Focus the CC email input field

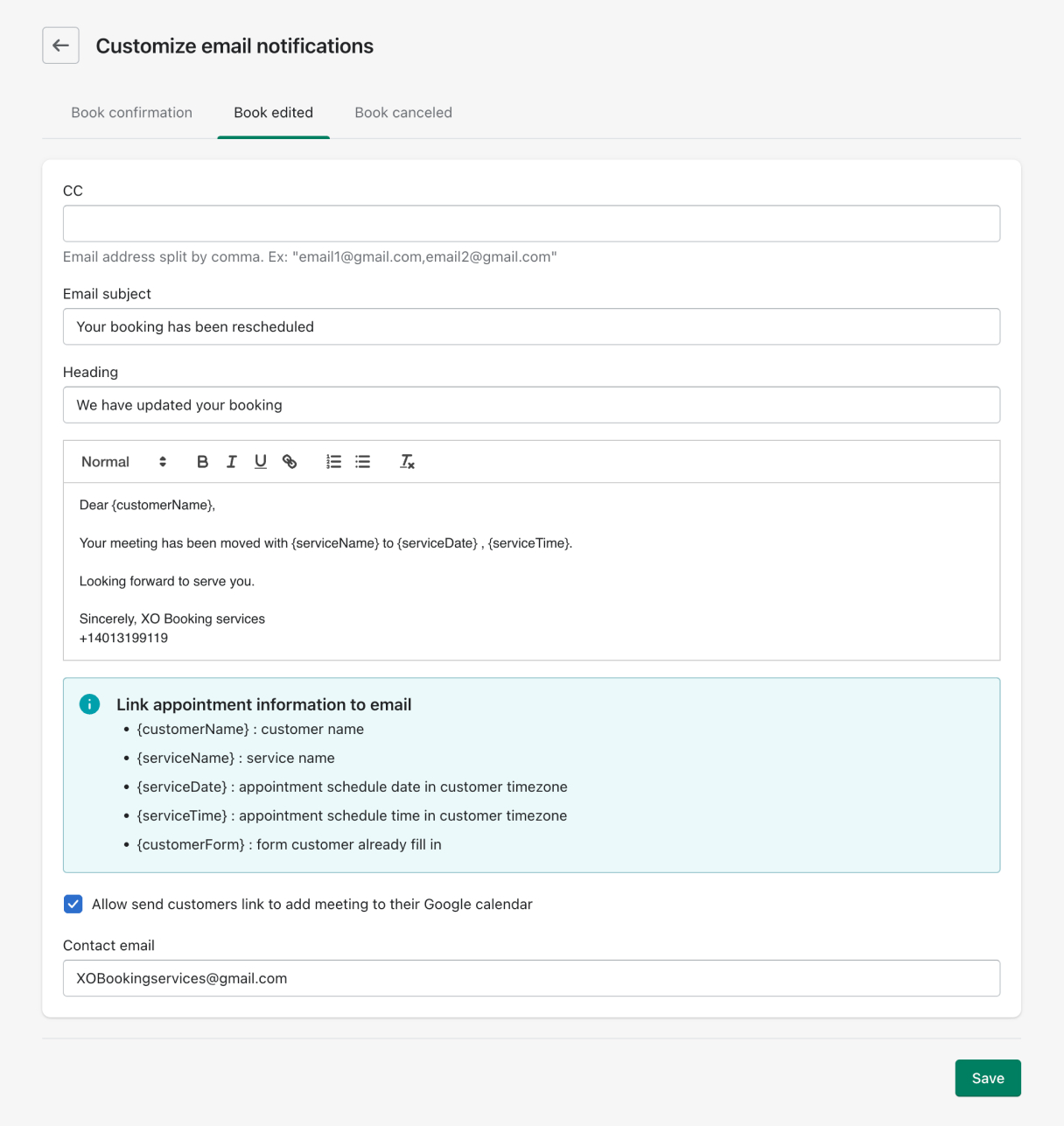coord(531,224)
